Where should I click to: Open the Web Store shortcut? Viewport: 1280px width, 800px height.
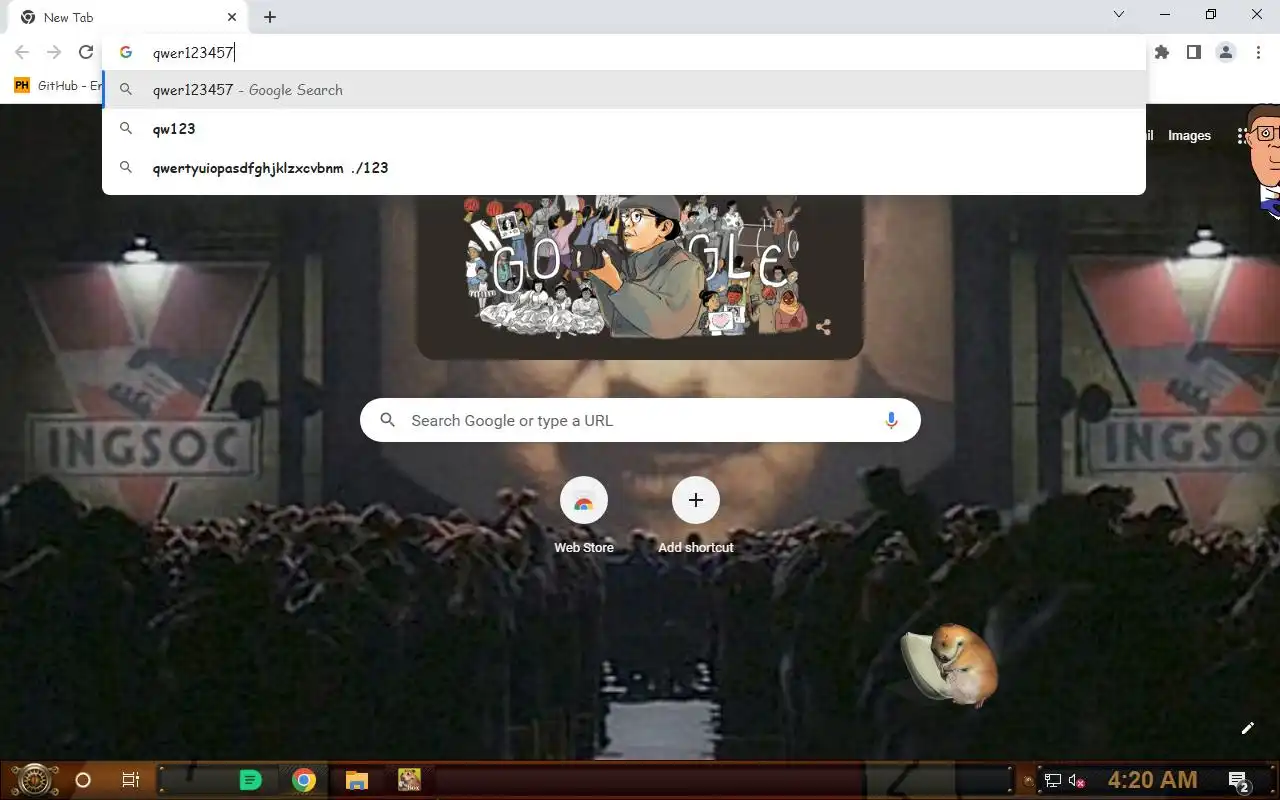coord(584,515)
